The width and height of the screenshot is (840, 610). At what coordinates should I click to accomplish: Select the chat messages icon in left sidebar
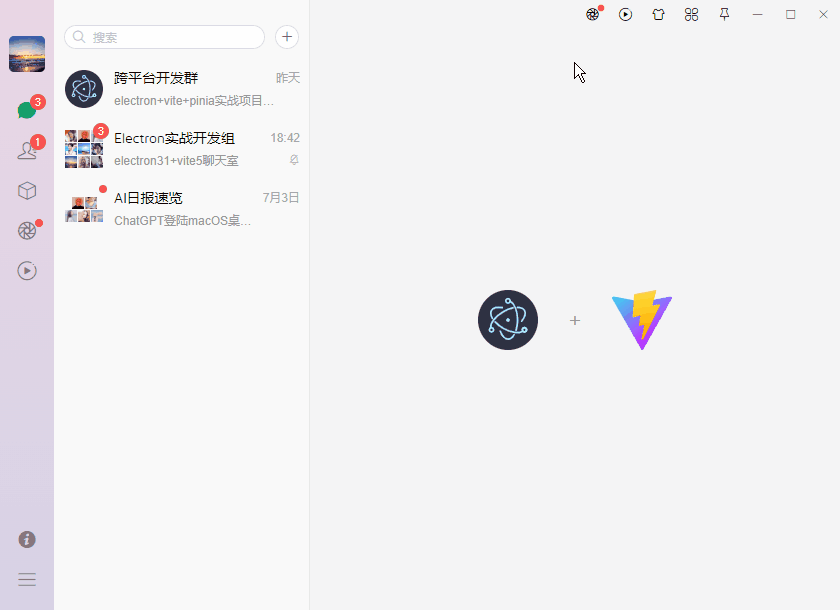27,110
